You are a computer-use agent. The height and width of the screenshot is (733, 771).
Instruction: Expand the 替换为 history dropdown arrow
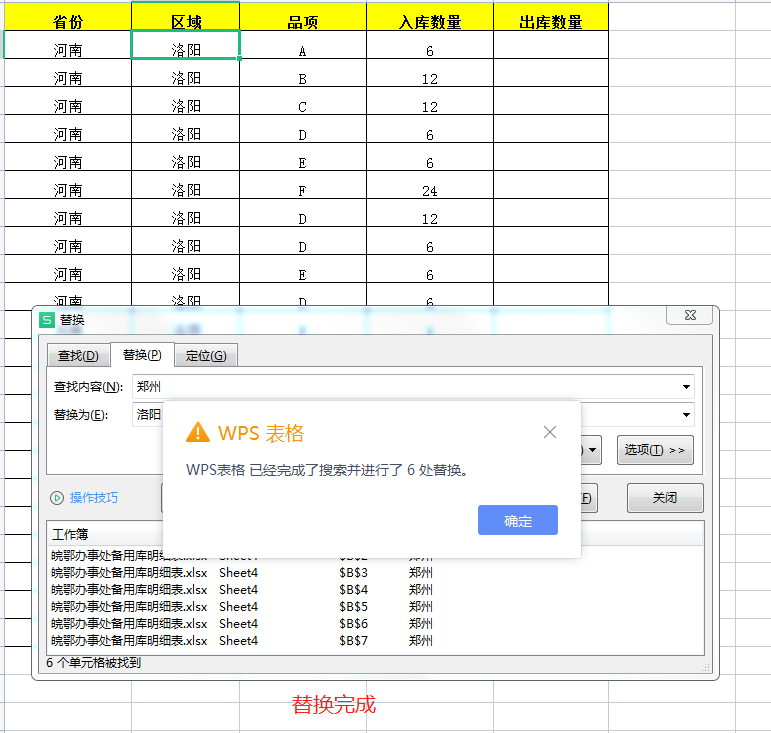pyautogui.click(x=686, y=414)
